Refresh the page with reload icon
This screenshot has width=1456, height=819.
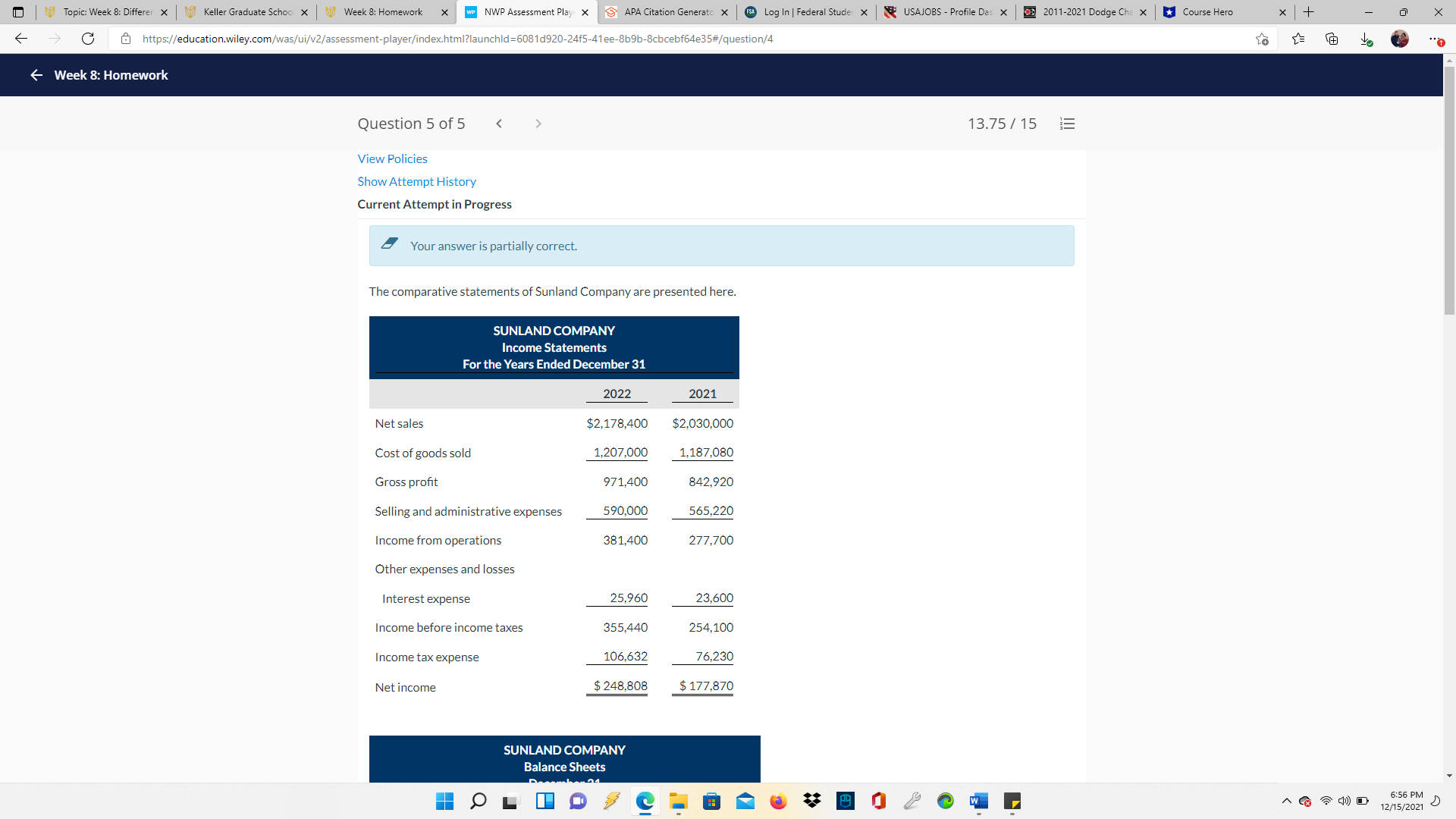(88, 39)
